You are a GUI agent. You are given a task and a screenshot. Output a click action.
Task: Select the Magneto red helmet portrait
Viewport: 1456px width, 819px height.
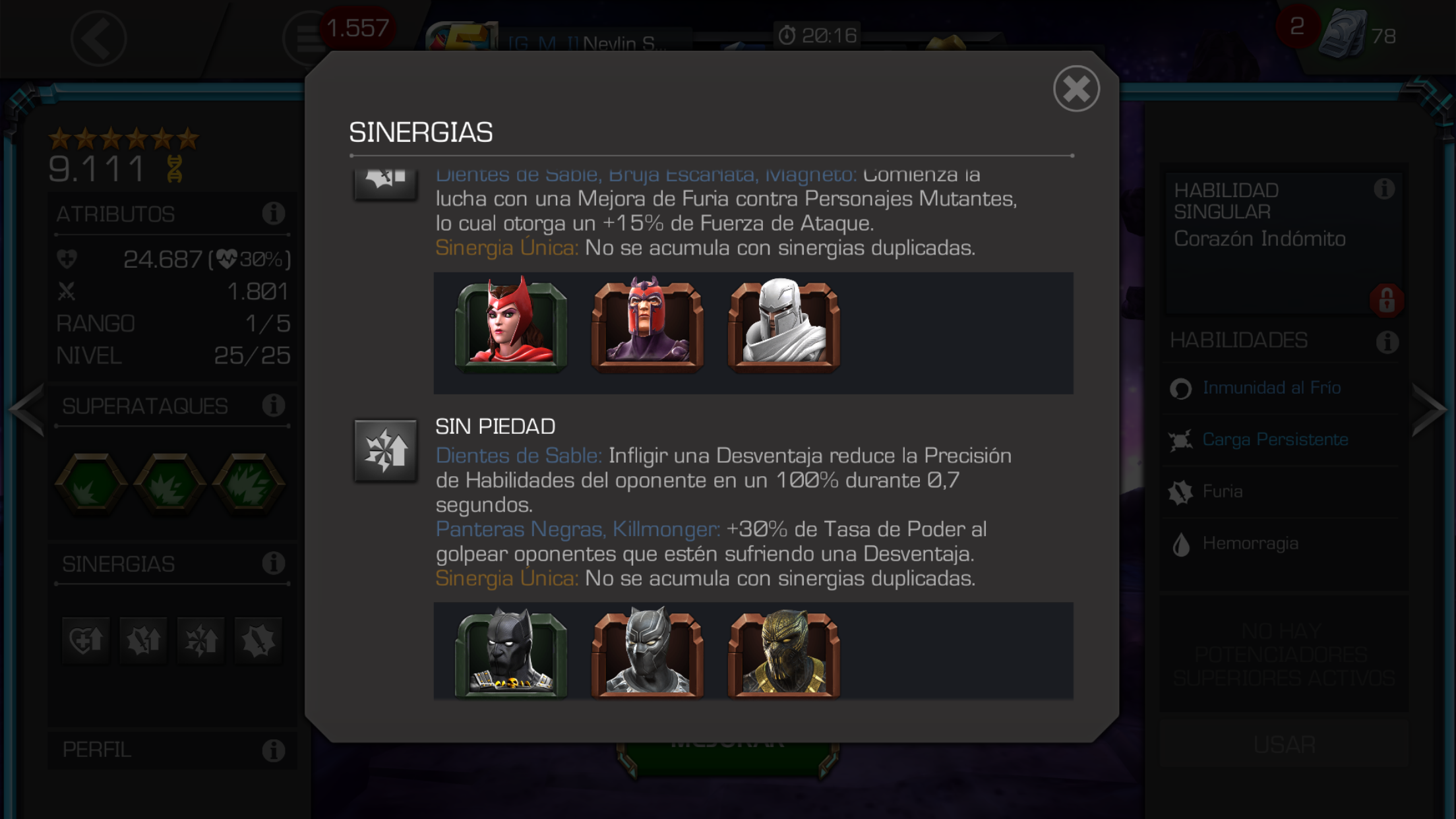point(648,324)
